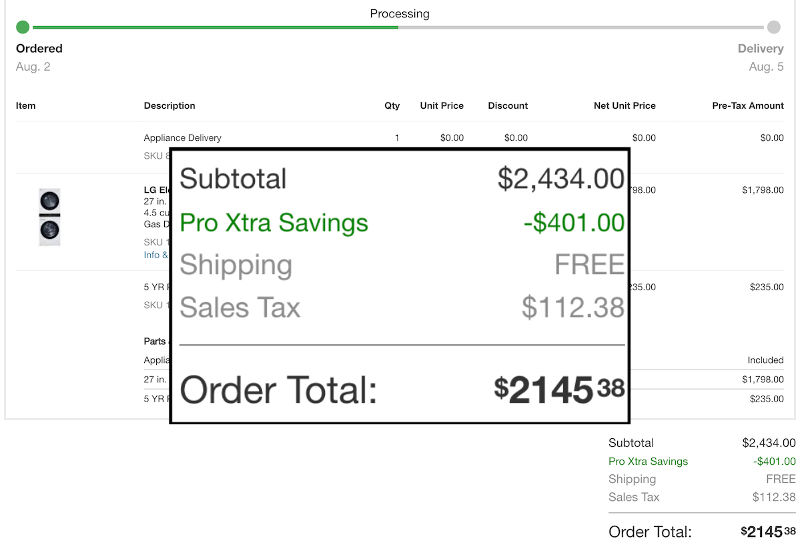This screenshot has height=549, width=800.
Task: Open the LG washer dryer product thumbnail
Action: 49,216
